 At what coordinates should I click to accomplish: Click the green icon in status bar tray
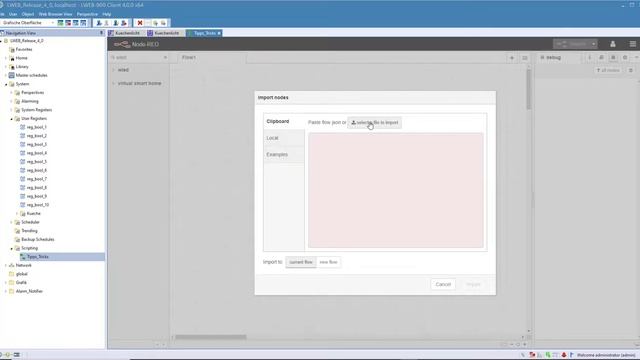548,355
